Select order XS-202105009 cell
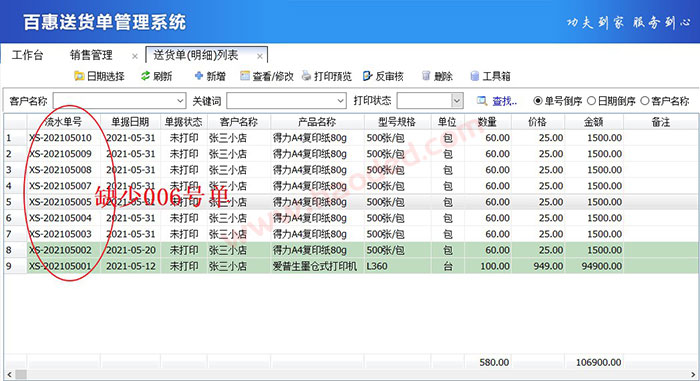The height and width of the screenshot is (381, 700). 64,154
